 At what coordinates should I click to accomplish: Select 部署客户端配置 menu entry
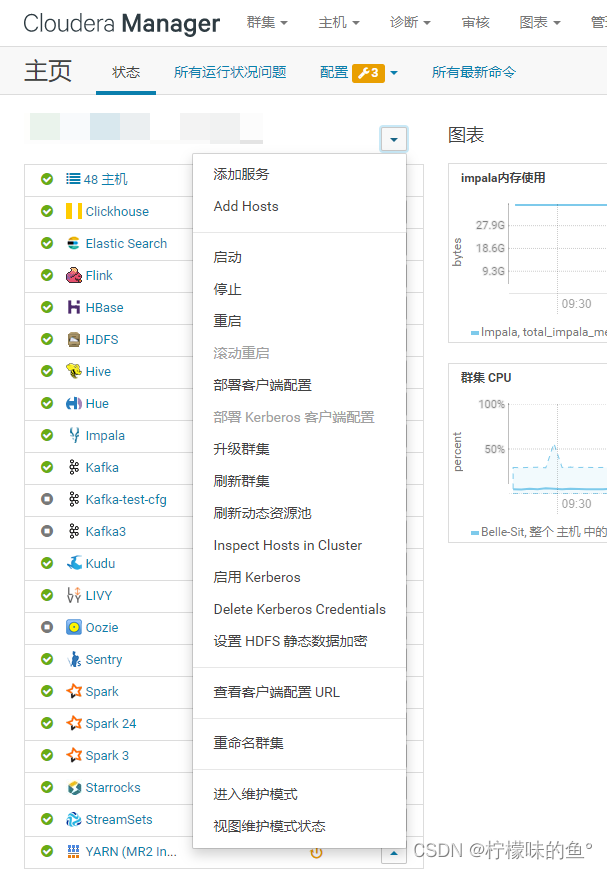pyautogui.click(x=299, y=385)
